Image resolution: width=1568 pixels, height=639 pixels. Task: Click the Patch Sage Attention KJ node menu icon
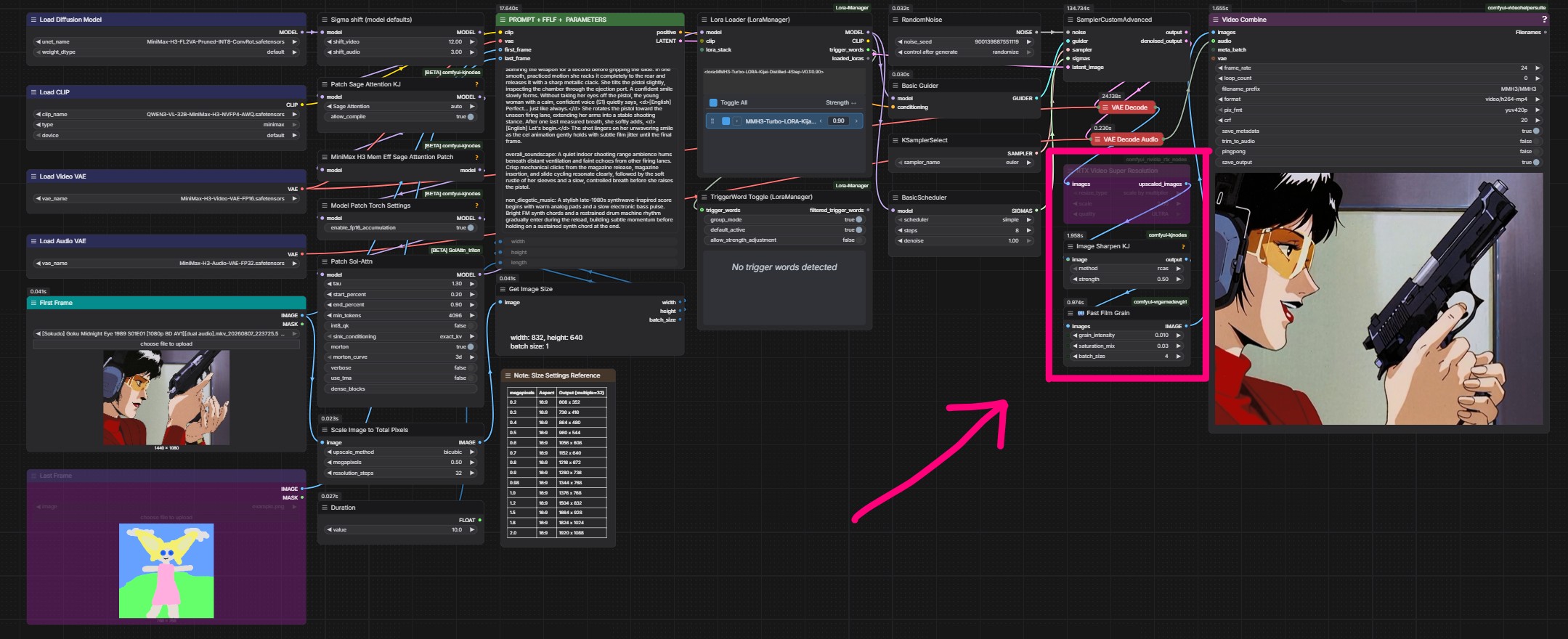click(x=325, y=84)
